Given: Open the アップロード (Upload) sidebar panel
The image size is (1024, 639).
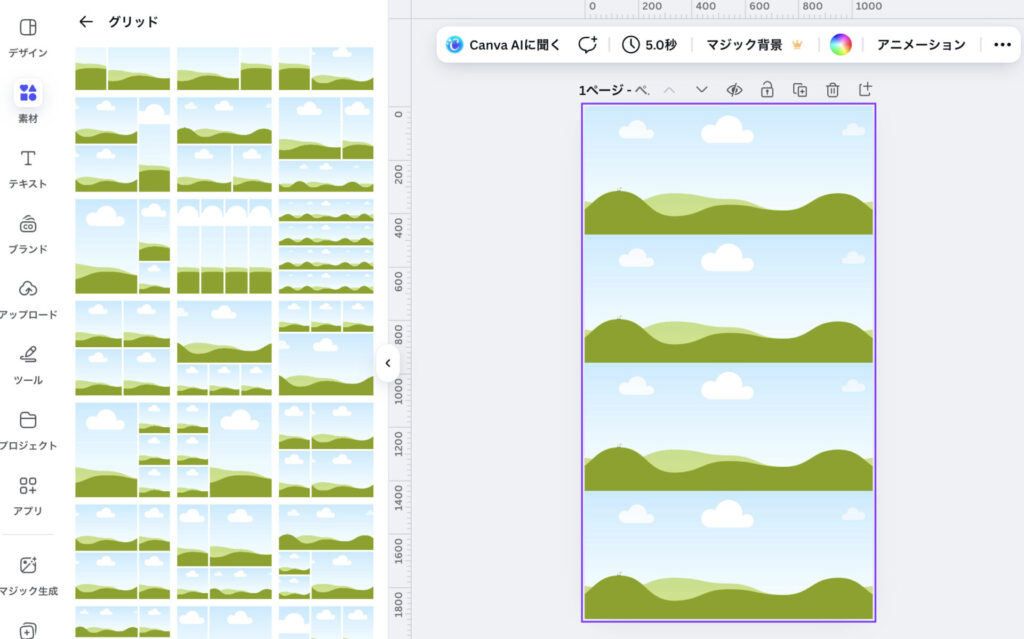Looking at the screenshot, I should 28,298.
